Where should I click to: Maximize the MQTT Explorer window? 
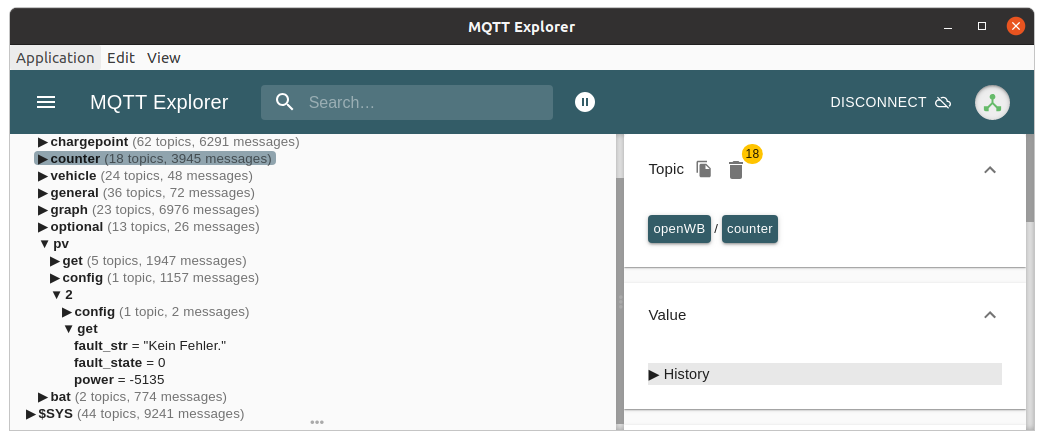click(982, 27)
